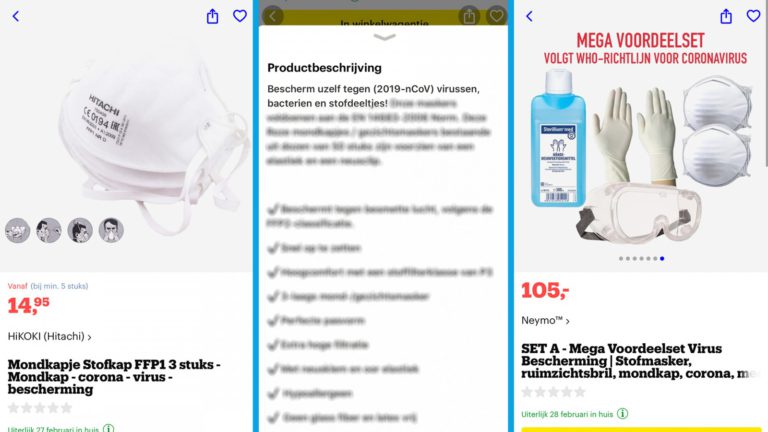
Task: Show delivery info next to 28 februari
Action: [x=622, y=414]
